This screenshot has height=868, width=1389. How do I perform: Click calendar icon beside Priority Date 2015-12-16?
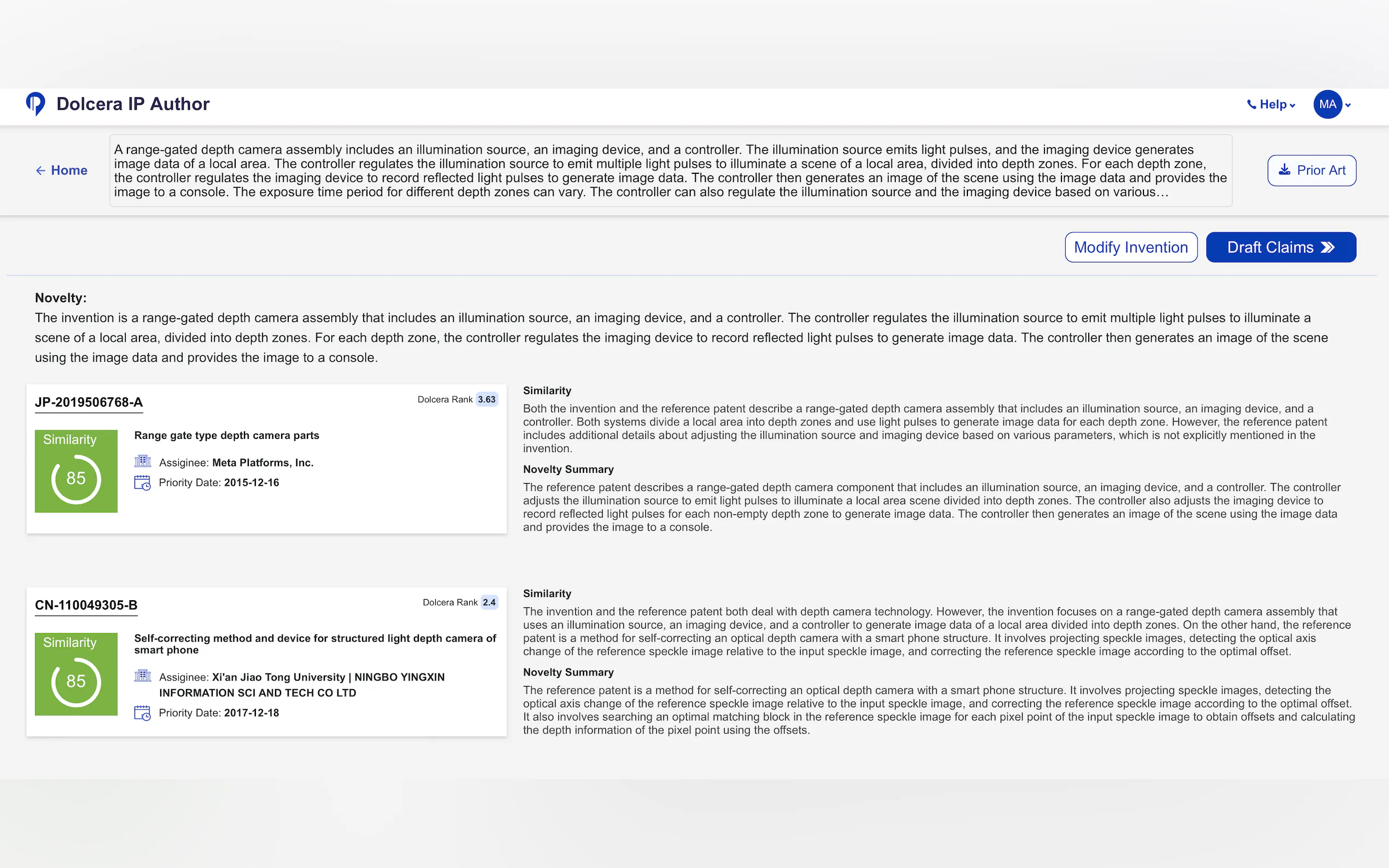pos(142,482)
